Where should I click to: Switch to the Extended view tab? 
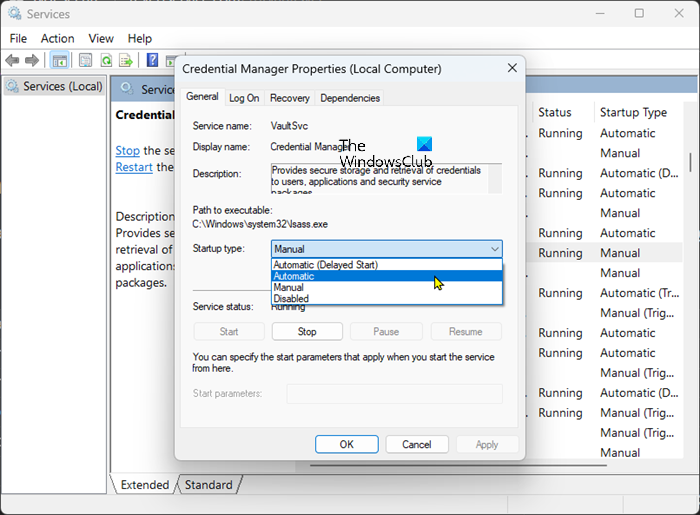click(145, 485)
